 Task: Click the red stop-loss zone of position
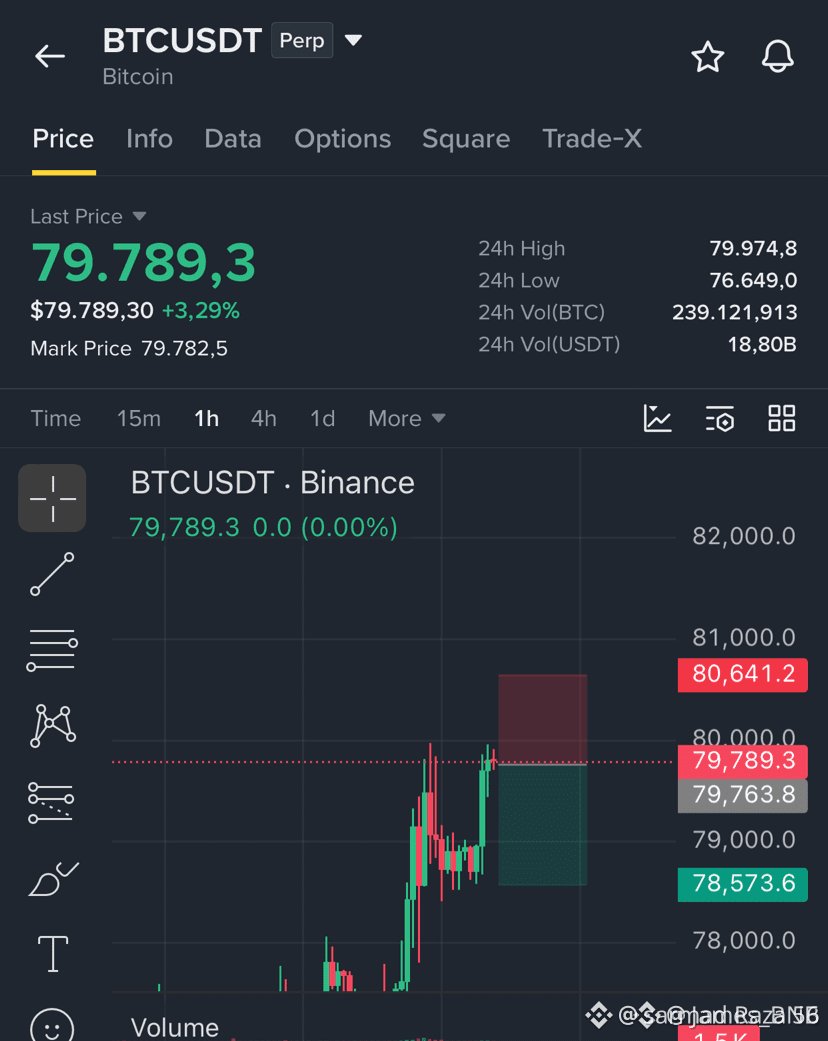click(x=542, y=719)
